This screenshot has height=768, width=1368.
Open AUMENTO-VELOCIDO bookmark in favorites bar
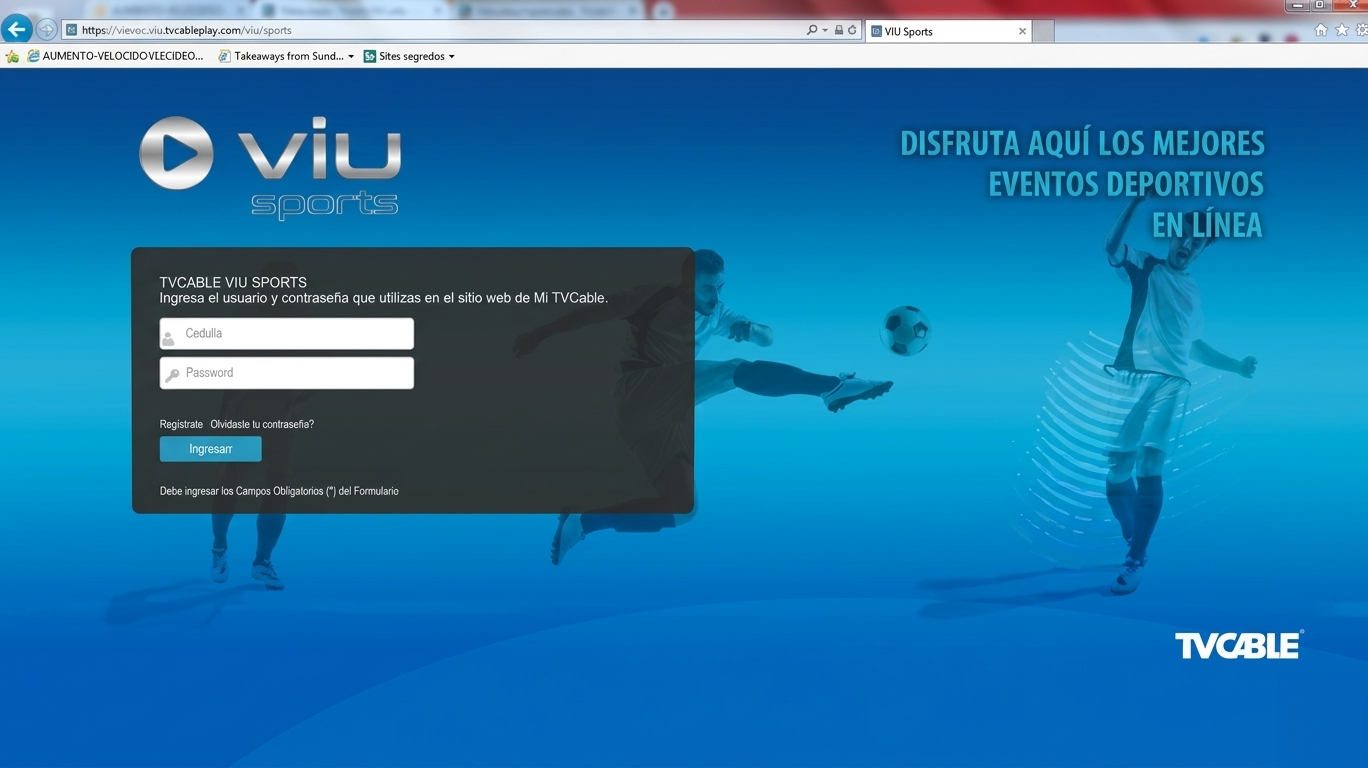115,56
